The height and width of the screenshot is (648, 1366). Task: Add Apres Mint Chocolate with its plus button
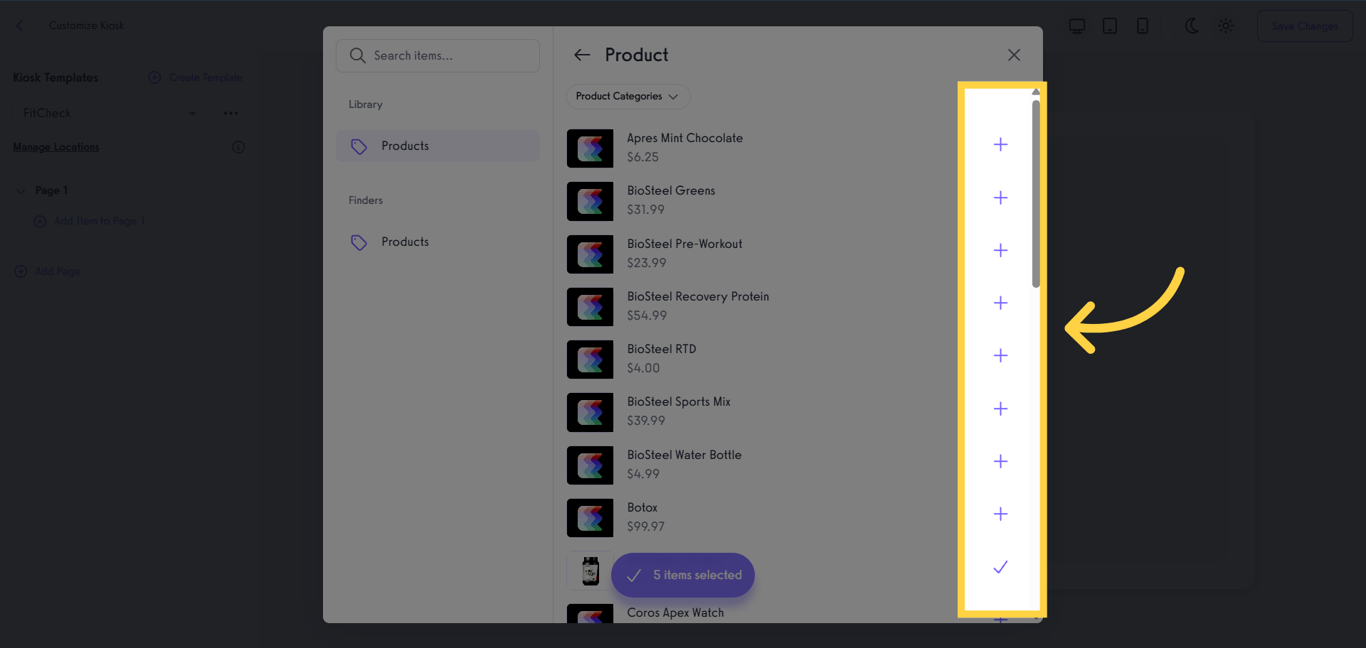(1000, 144)
